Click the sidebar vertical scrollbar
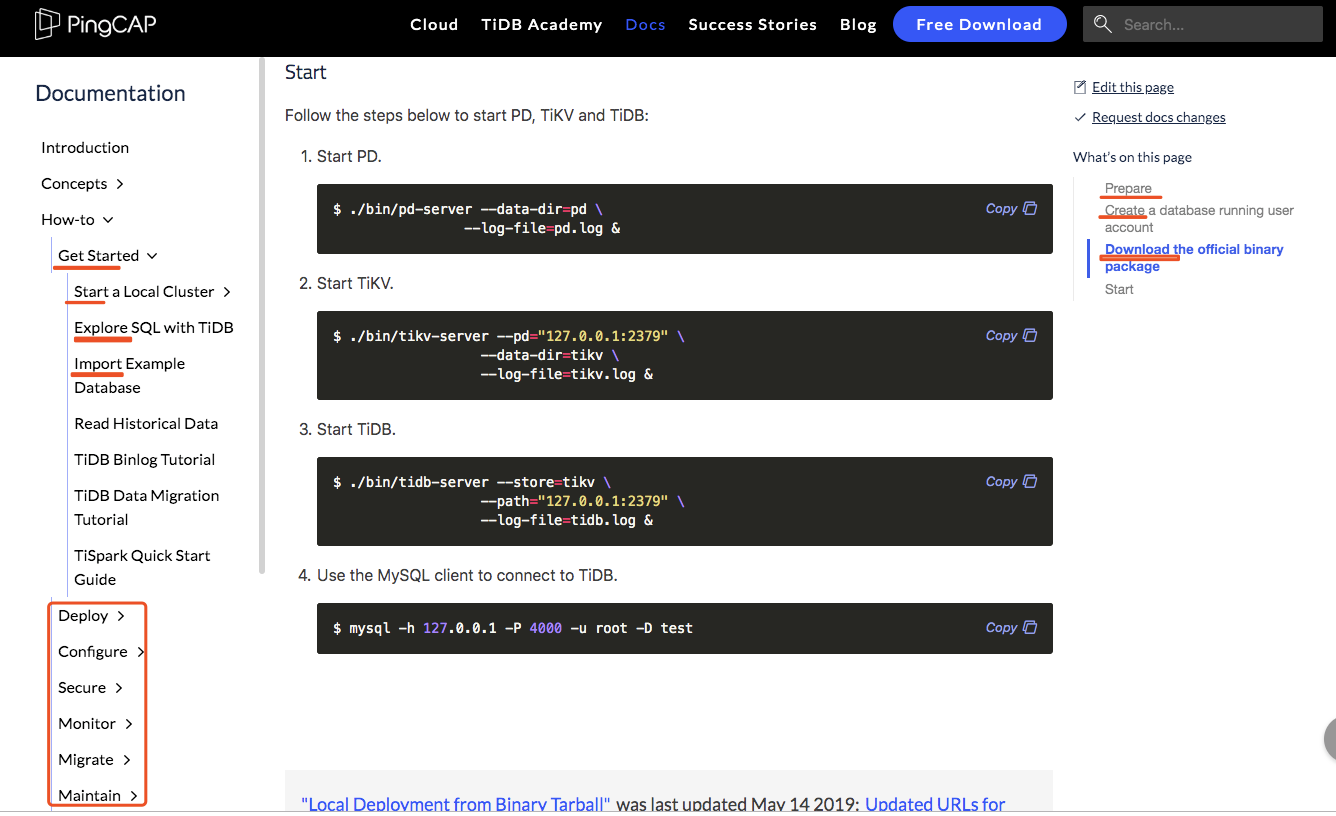 click(x=262, y=315)
